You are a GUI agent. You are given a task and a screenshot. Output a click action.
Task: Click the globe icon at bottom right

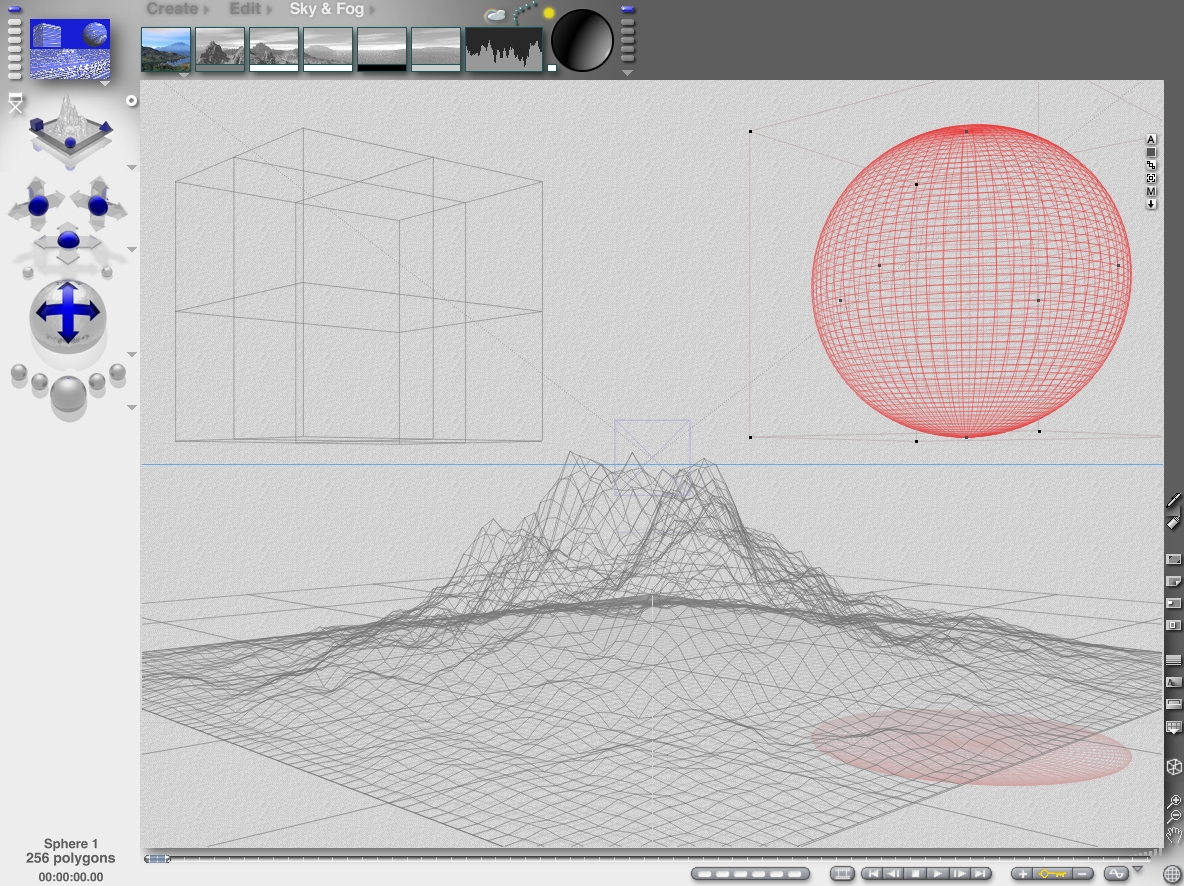pyautogui.click(x=1174, y=872)
